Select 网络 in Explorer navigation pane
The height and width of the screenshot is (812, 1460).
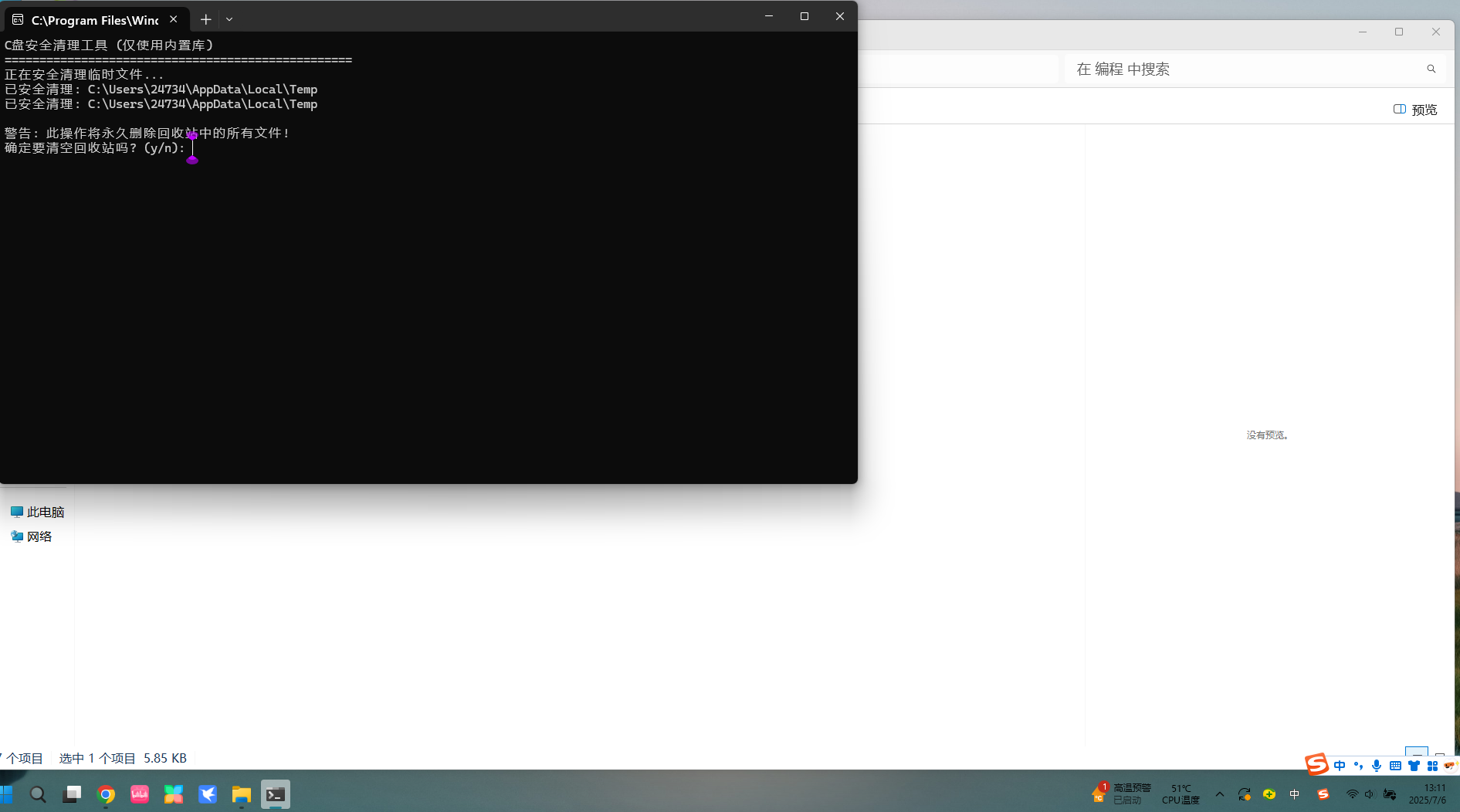32,536
